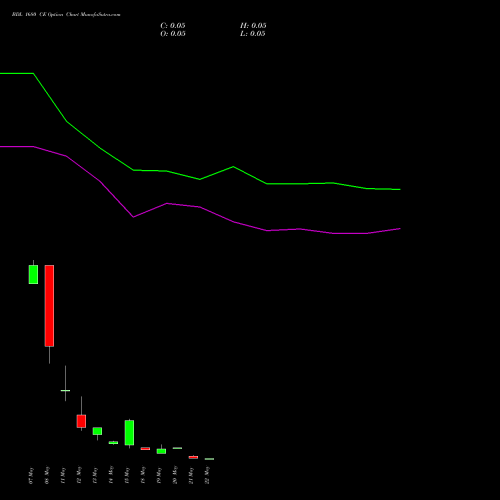The image size is (500, 500).
Task: Click the "19 May" date label
Action: point(159,475)
